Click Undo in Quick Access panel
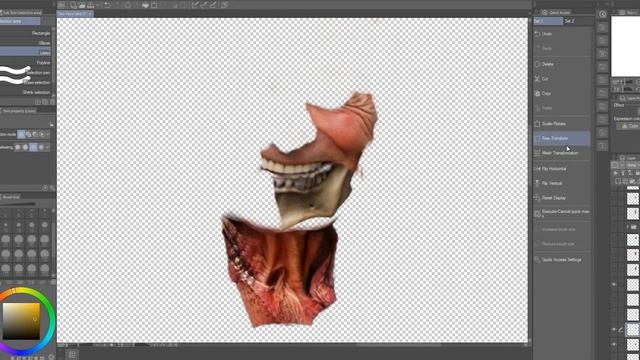 coord(562,34)
